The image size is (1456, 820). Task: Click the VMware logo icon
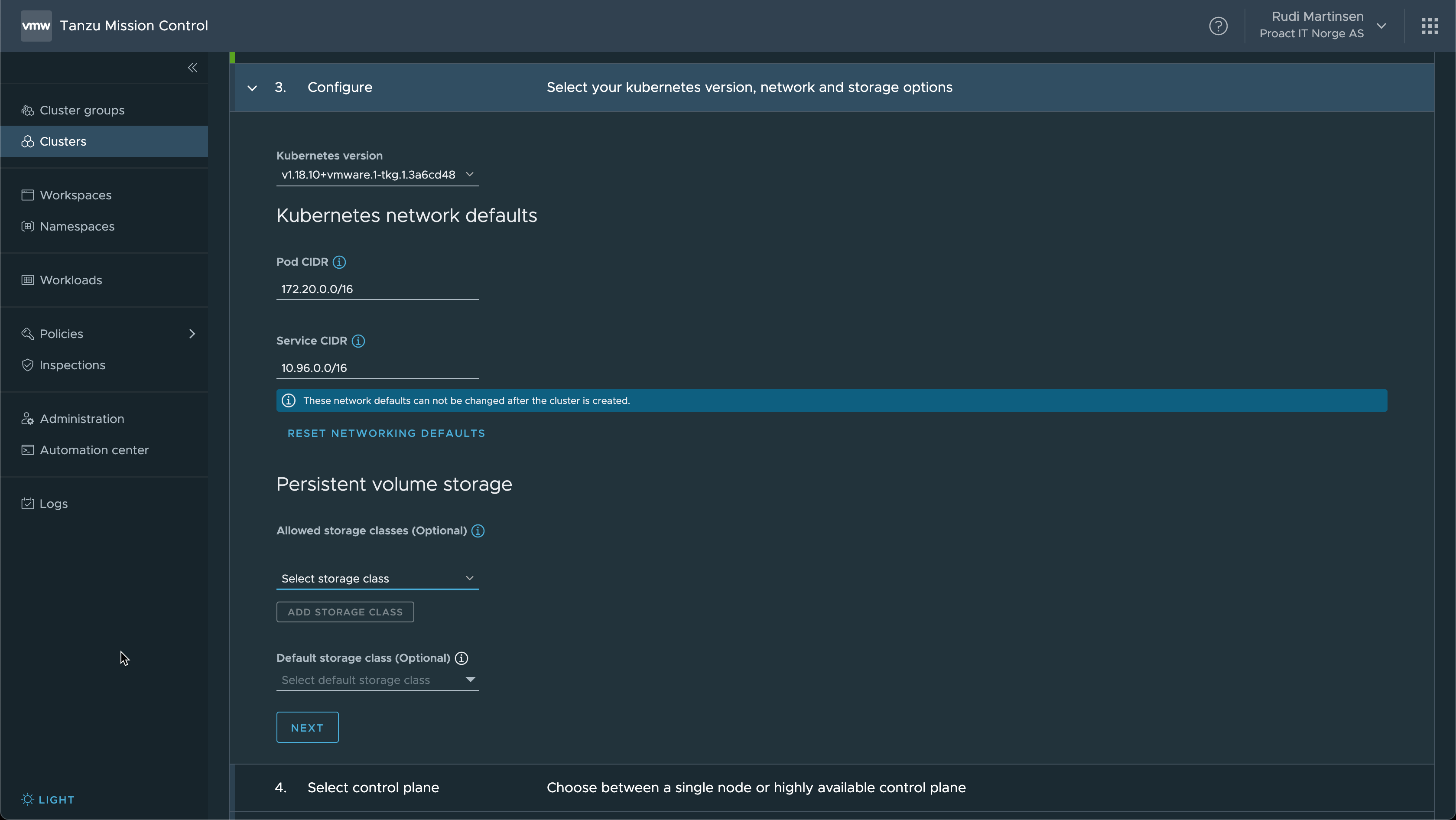[36, 26]
